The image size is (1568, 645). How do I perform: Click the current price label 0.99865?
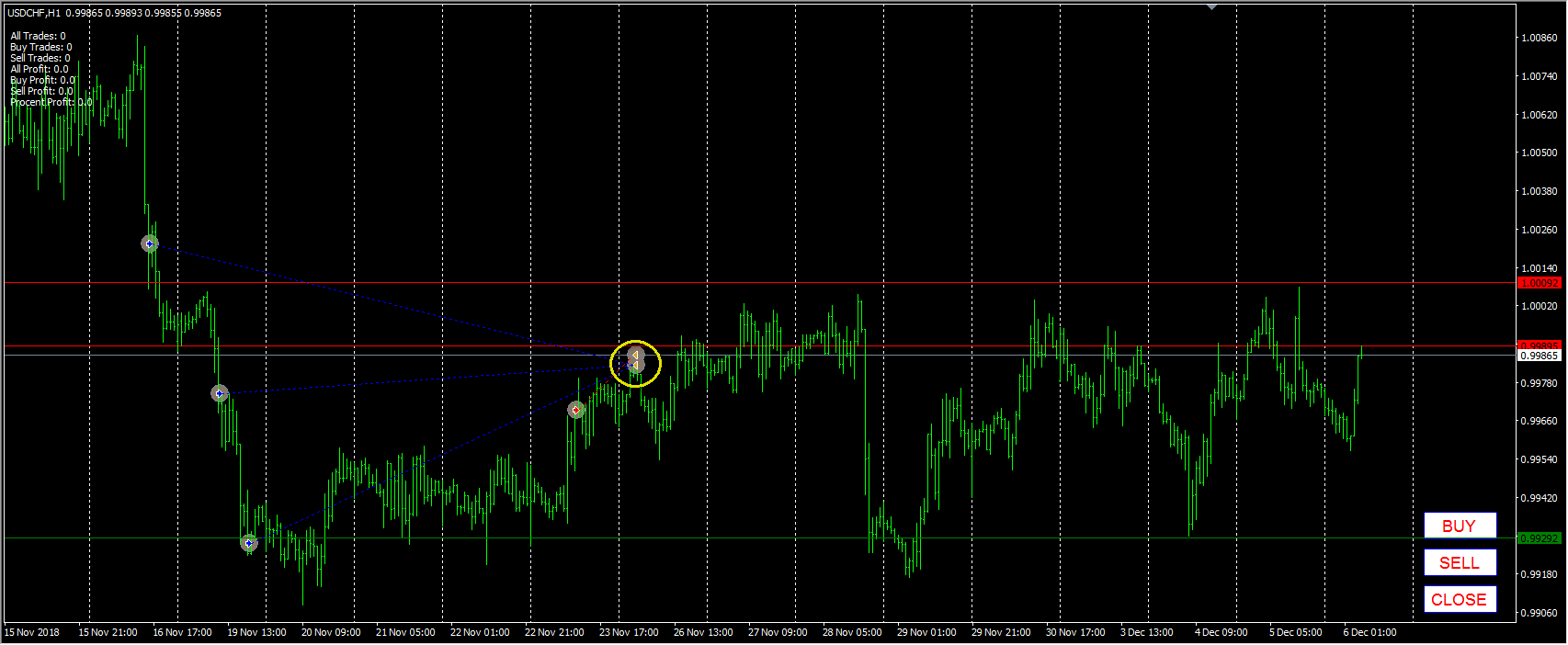point(1540,355)
